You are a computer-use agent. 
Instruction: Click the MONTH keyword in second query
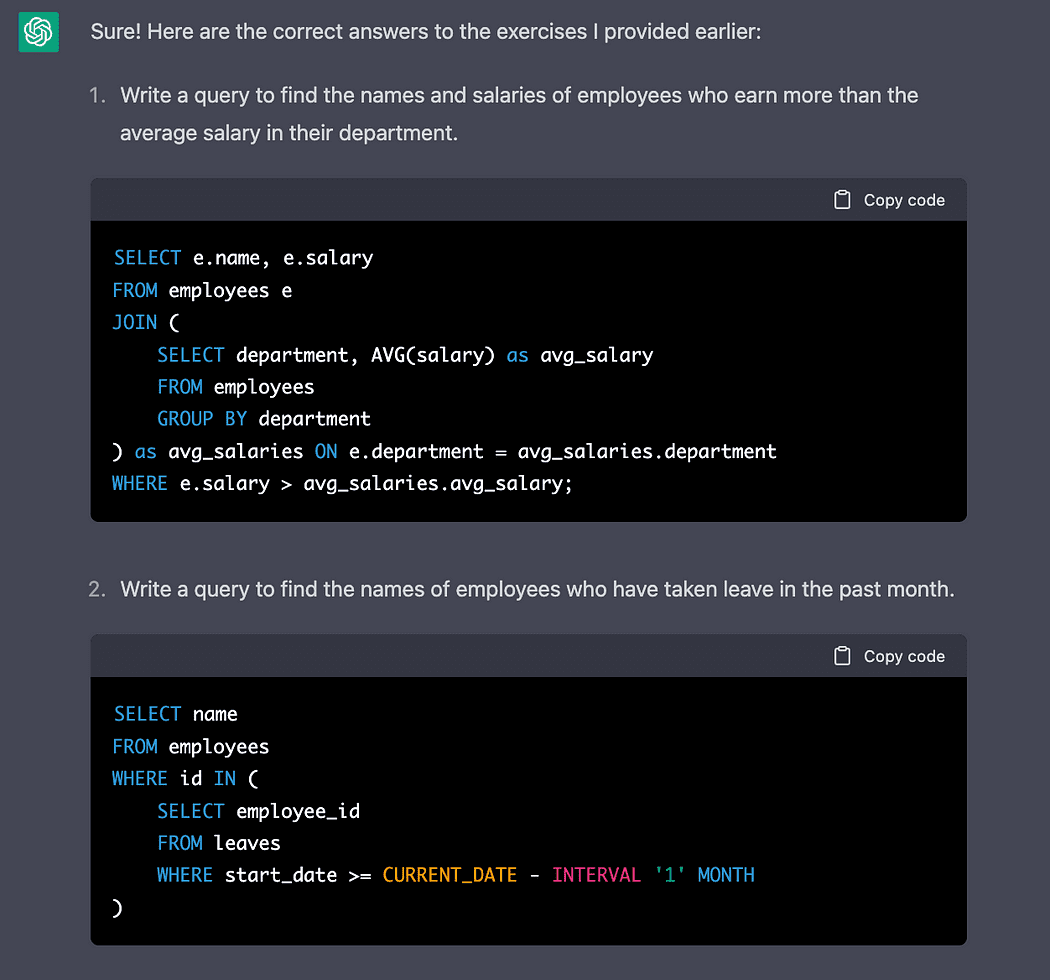tap(726, 875)
